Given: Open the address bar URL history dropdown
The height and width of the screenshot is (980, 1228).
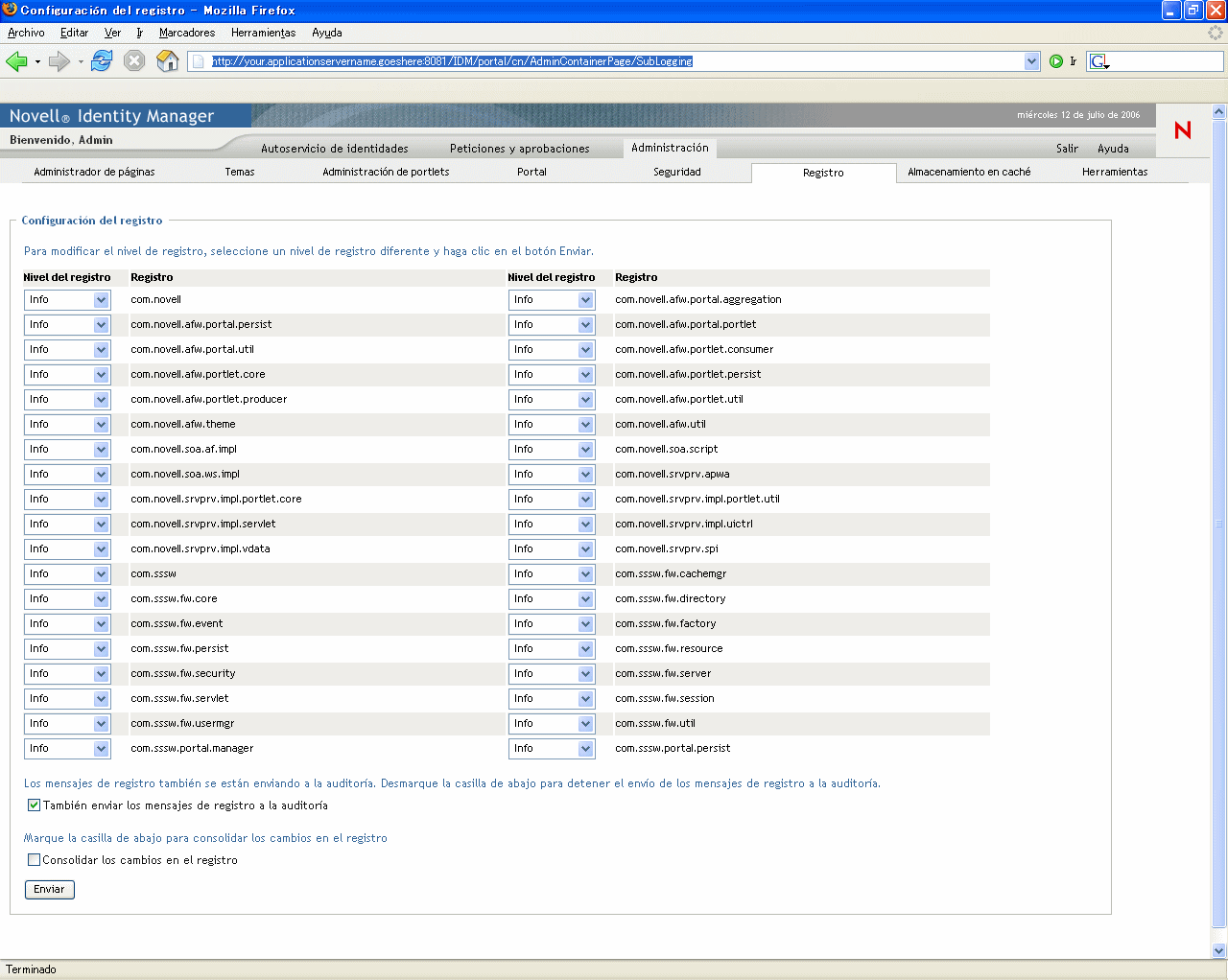Looking at the screenshot, I should tap(1032, 61).
